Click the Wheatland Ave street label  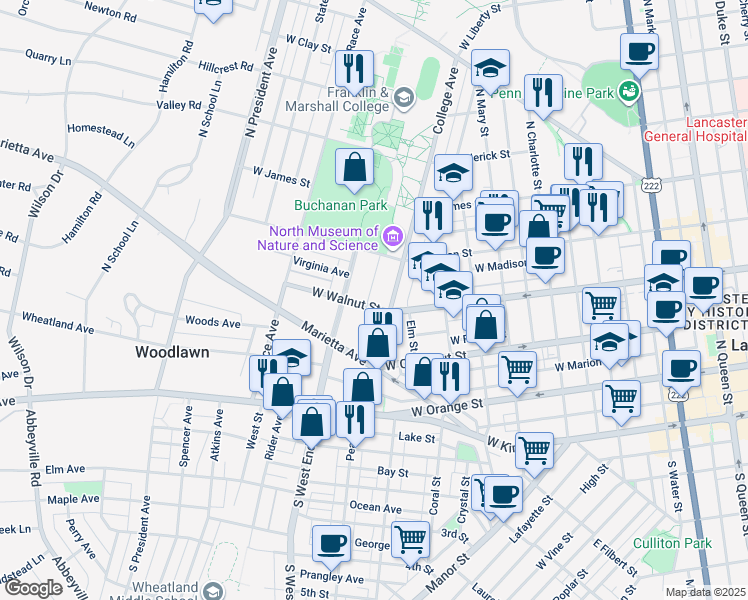(x=58, y=323)
